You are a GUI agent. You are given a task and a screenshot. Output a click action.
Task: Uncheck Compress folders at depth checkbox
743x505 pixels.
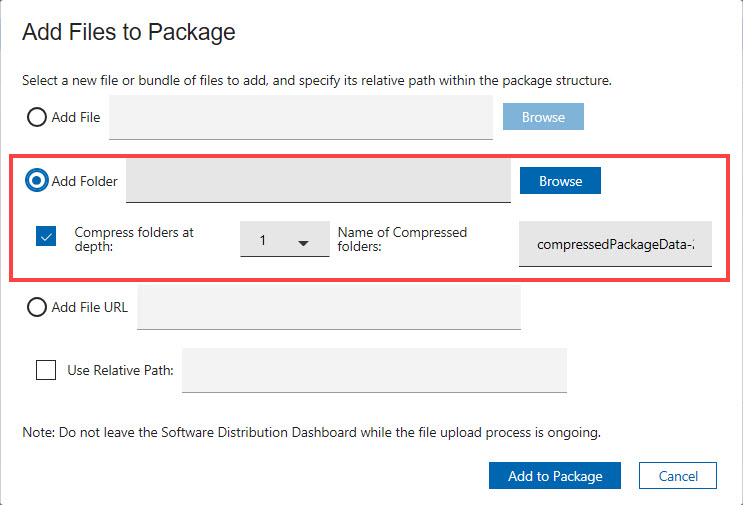[x=46, y=236]
